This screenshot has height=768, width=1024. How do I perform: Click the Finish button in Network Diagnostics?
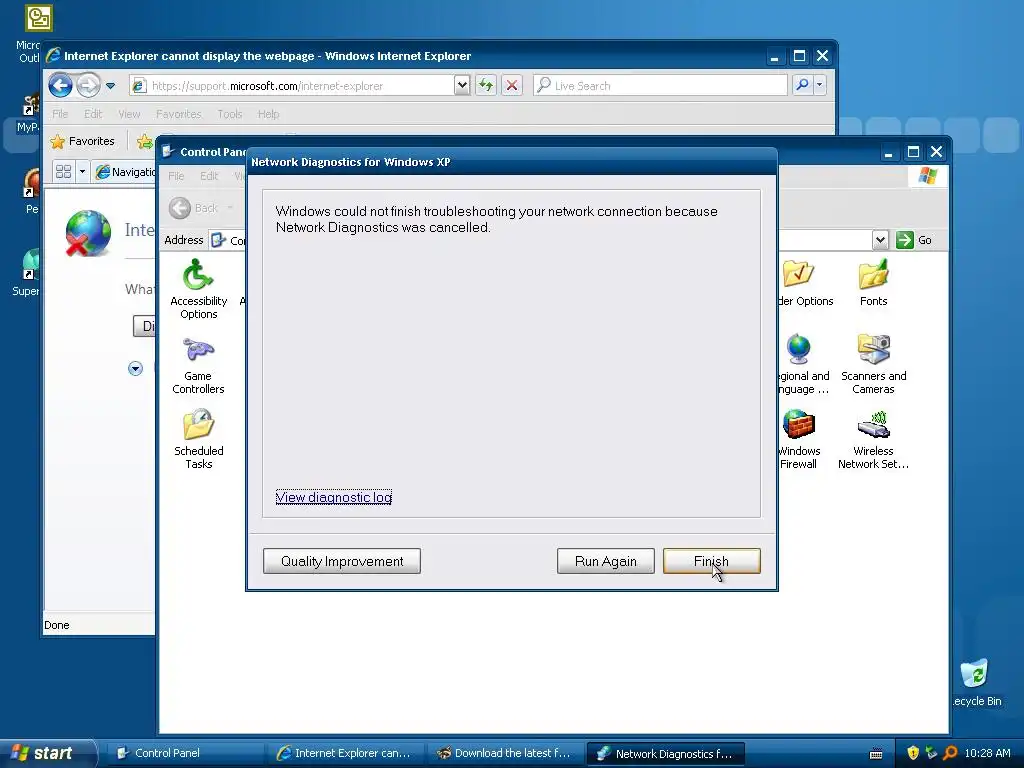tap(711, 561)
